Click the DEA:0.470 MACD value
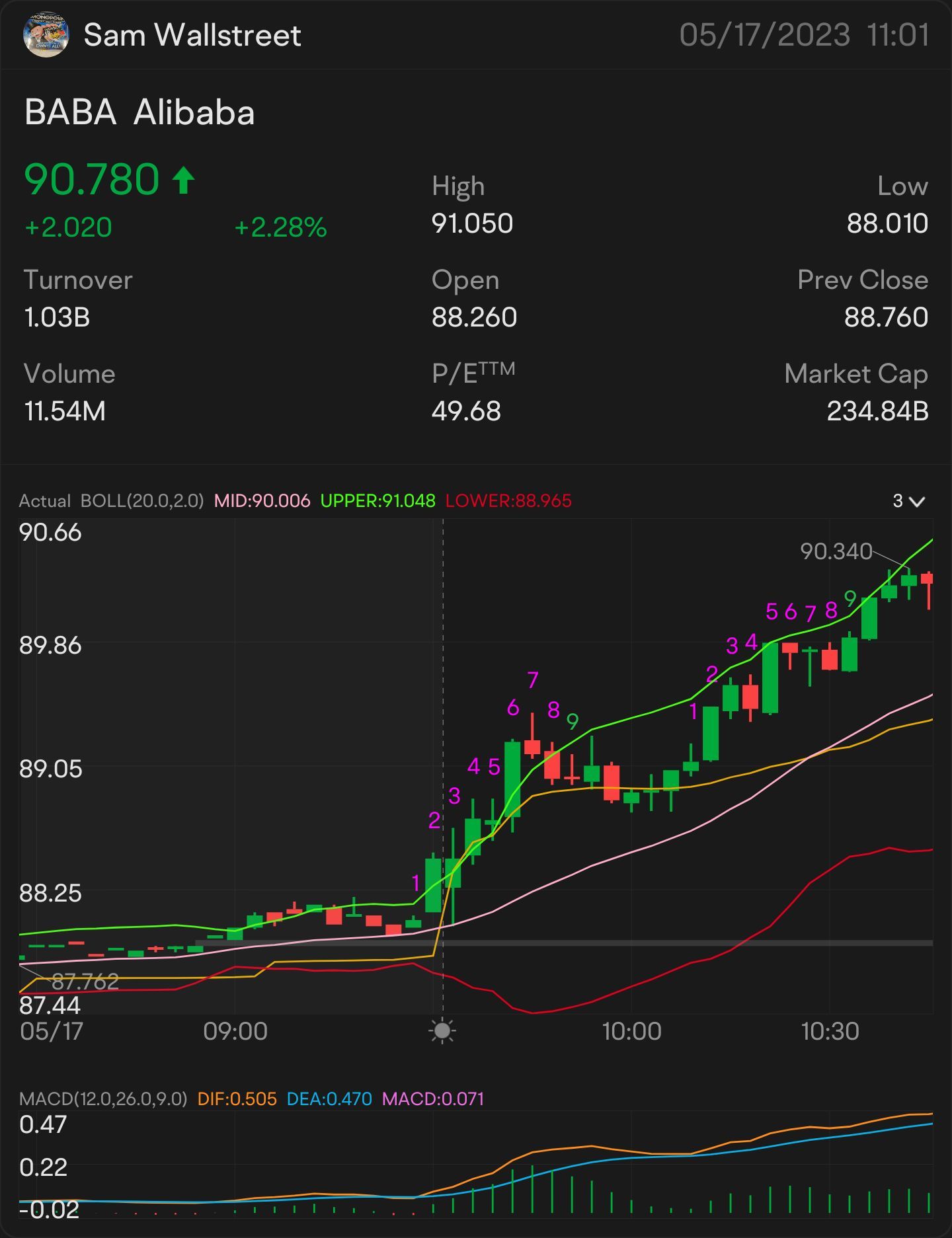The width and height of the screenshot is (952, 1238). 329,1099
